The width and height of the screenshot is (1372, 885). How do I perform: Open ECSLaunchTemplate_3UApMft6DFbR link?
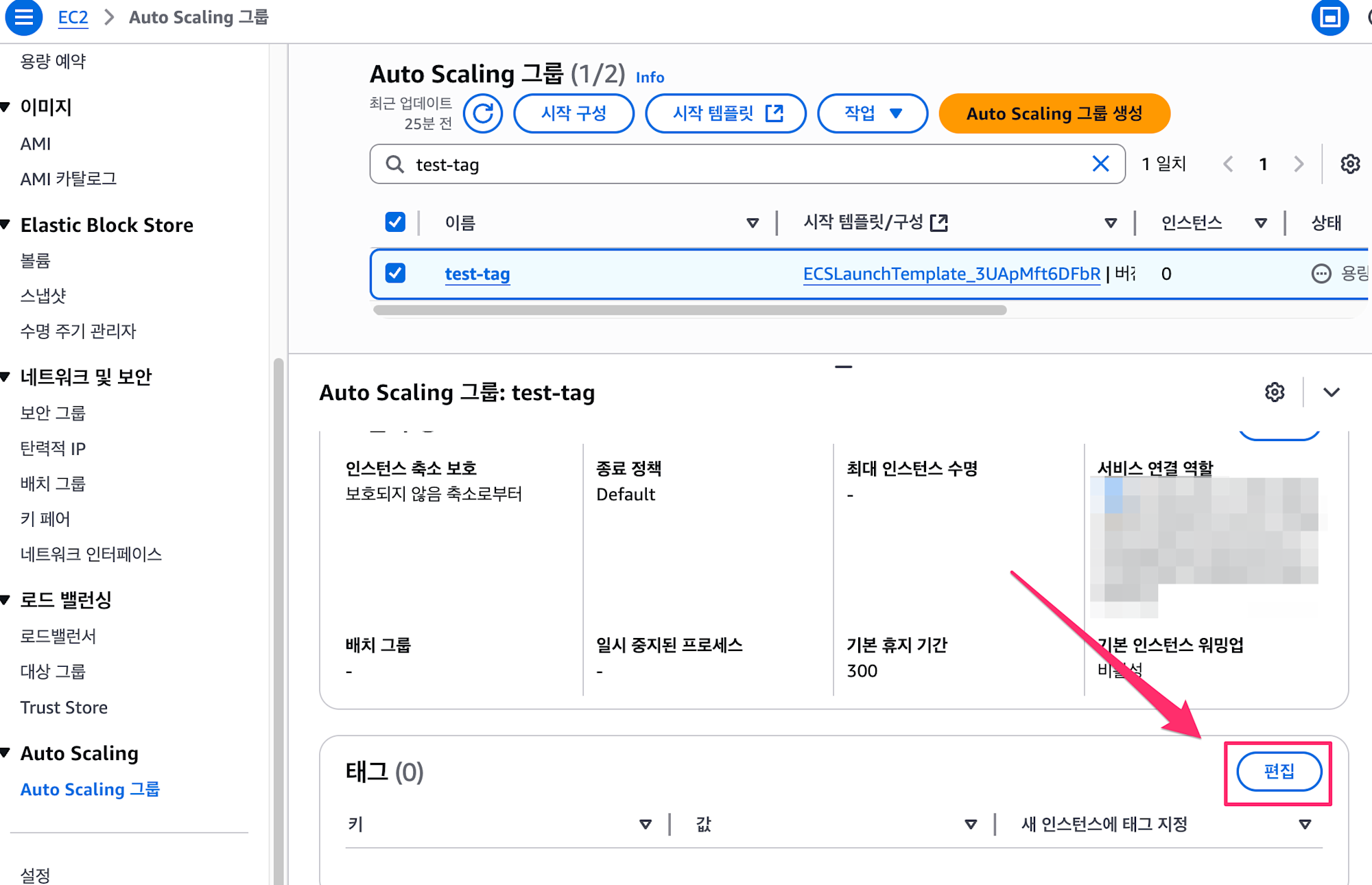(951, 274)
